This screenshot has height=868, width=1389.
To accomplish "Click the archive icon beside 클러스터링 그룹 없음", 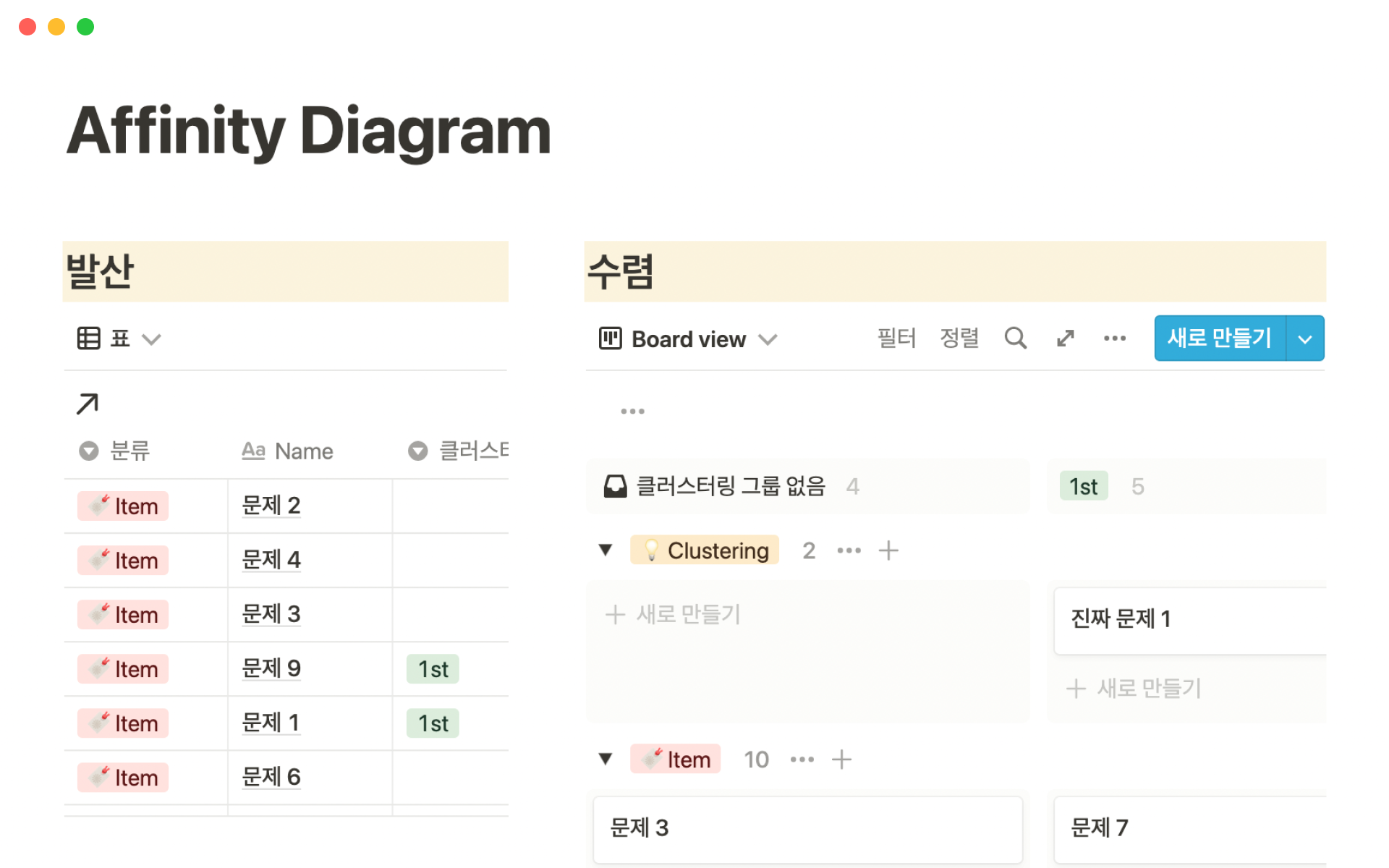I will tap(616, 485).
